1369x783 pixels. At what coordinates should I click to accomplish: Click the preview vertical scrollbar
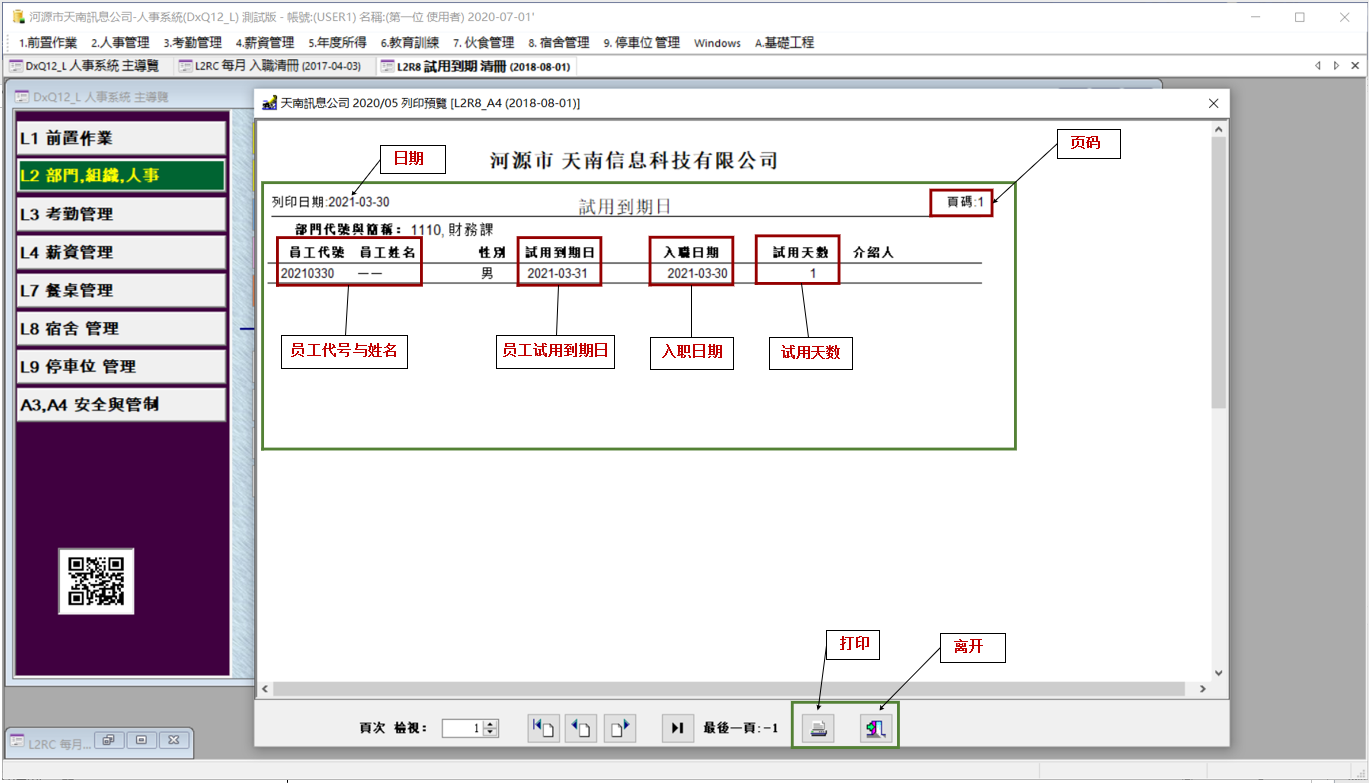(x=1218, y=270)
